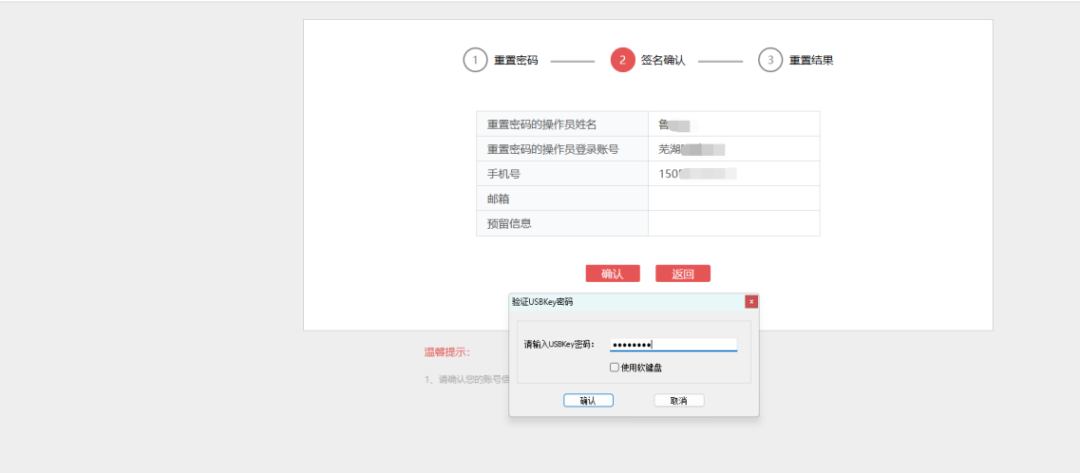Screen dimensions: 1080x473
Task: Click the 重置密码的操作员姓名 row label
Action: pos(541,125)
